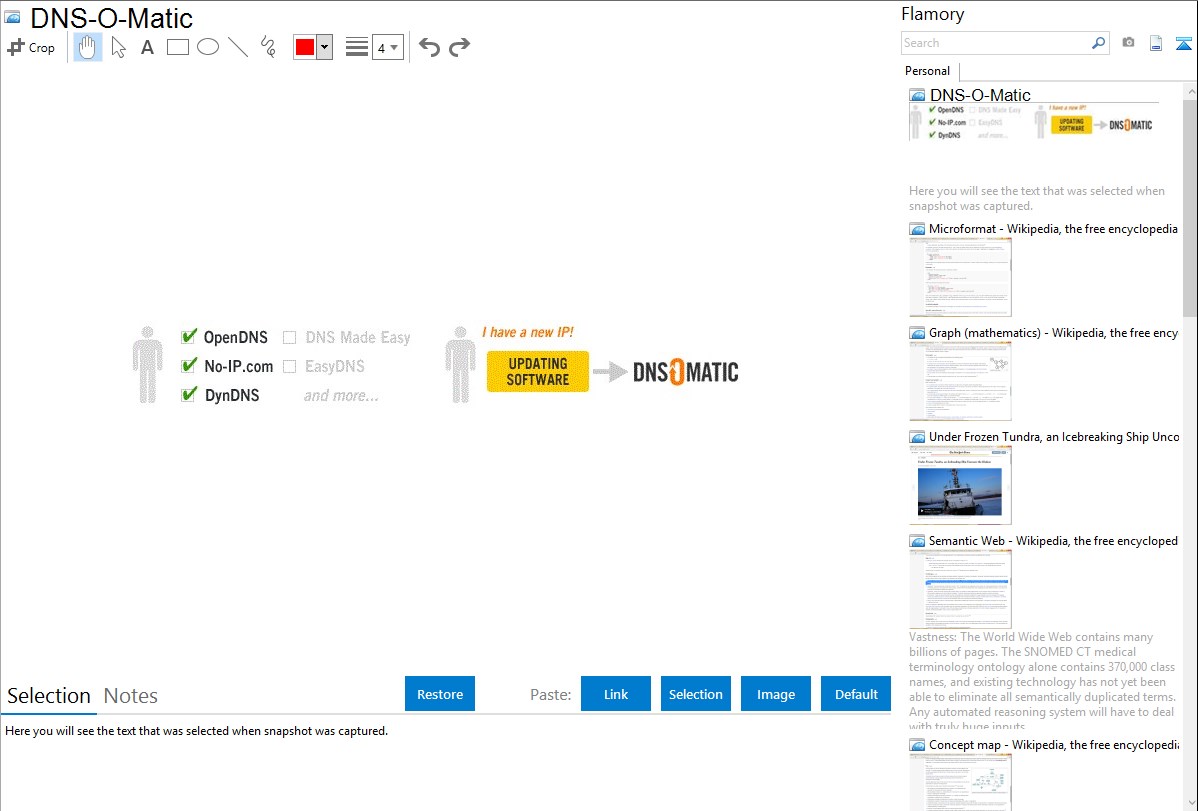The height and width of the screenshot is (811, 1198).
Task: Click the blue collapse panel icon
Action: click(1183, 43)
